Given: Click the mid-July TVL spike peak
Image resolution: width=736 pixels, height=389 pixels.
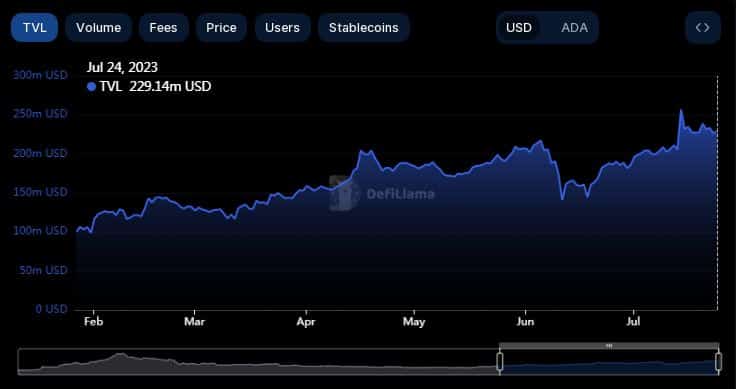Looking at the screenshot, I should [681, 110].
